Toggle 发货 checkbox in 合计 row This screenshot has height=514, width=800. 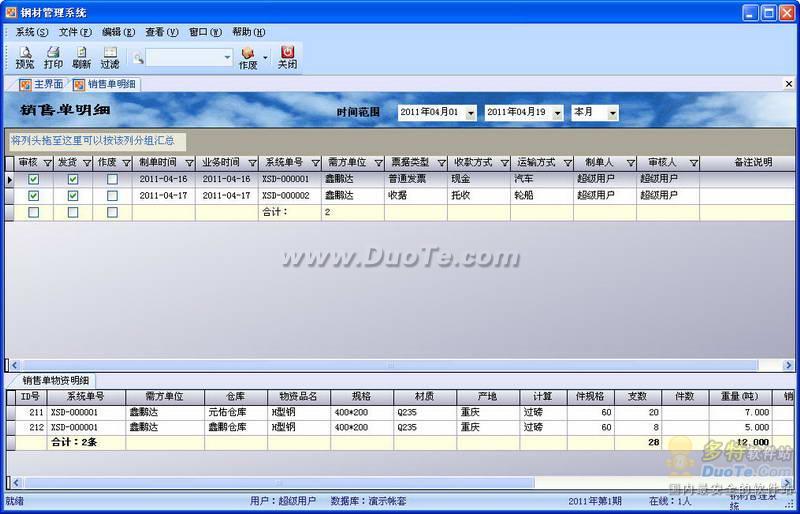73,212
